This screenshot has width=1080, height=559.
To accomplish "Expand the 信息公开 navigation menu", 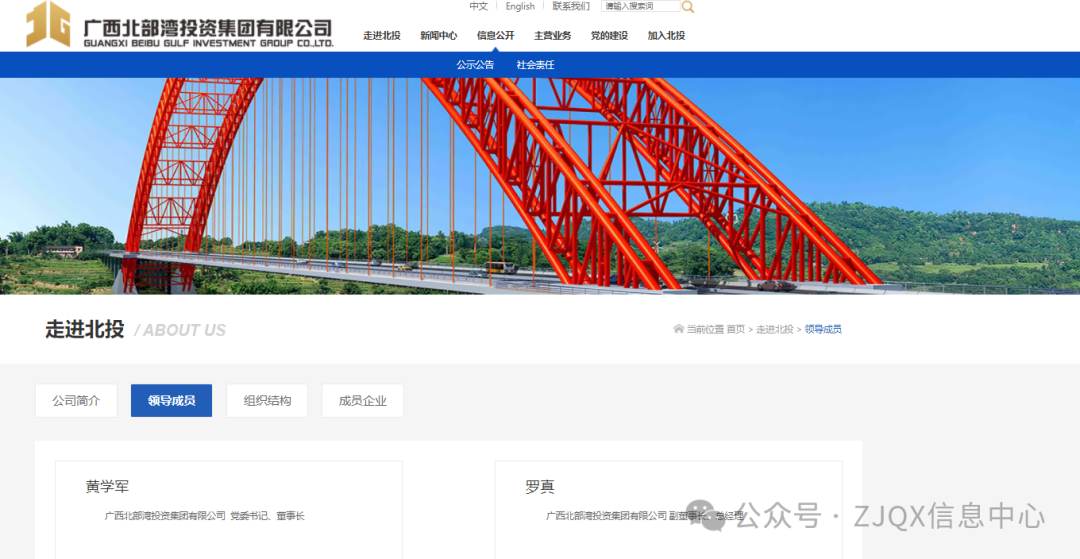I will coord(495,36).
